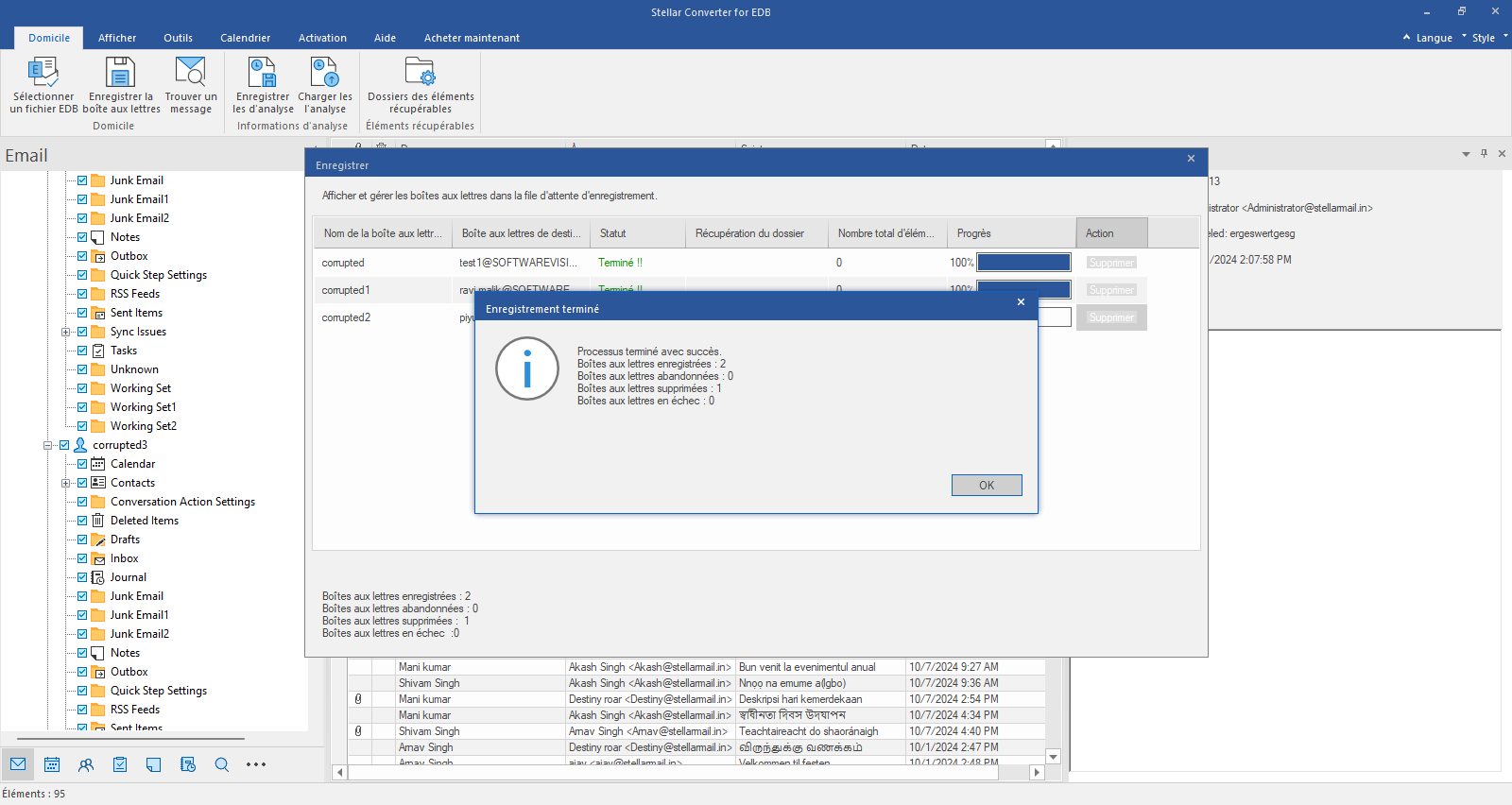
Task: Pin the Email pane with pushpin icon
Action: pos(1484,153)
